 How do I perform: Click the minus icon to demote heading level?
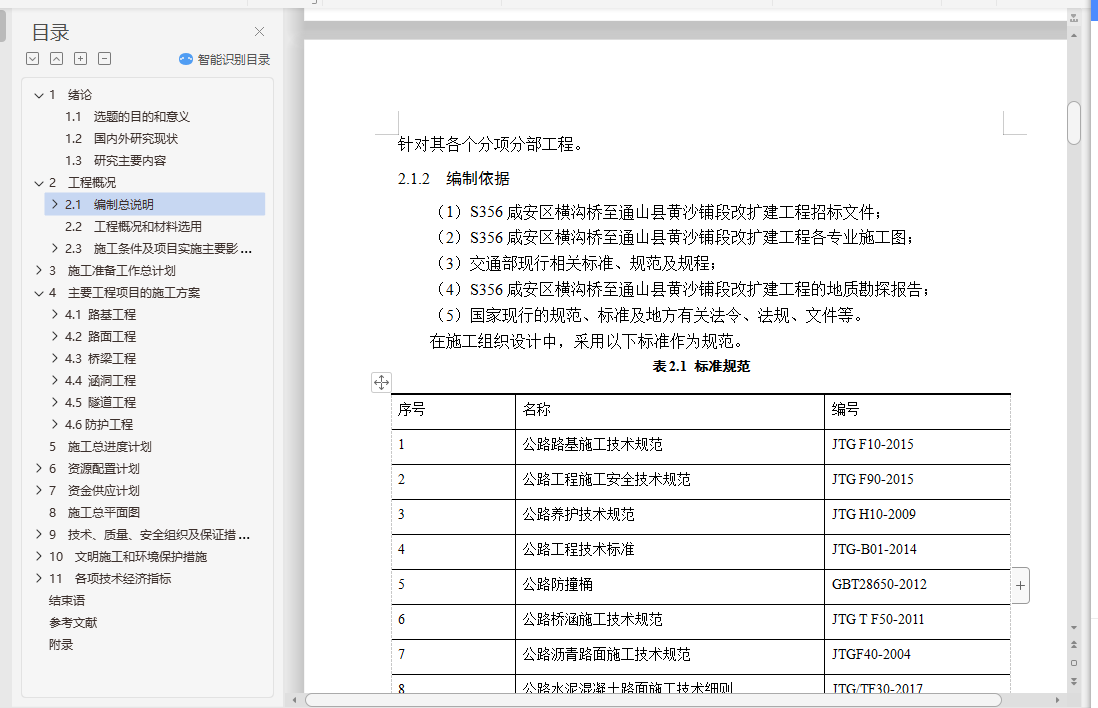(104, 59)
